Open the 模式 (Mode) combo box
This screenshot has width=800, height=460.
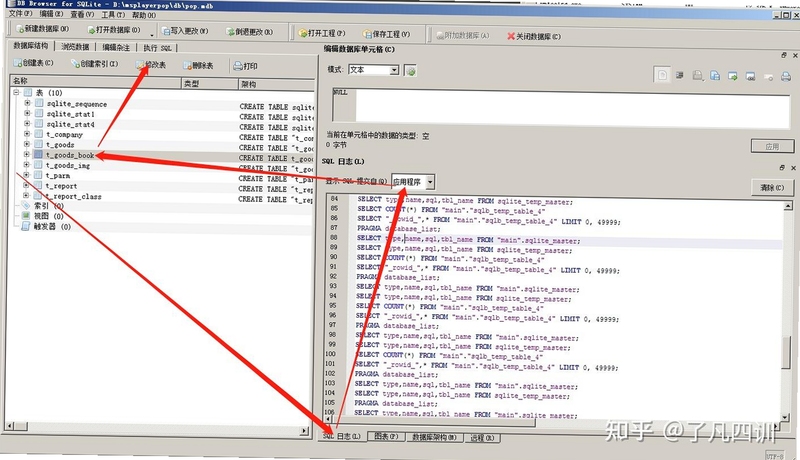pyautogui.click(x=373, y=70)
